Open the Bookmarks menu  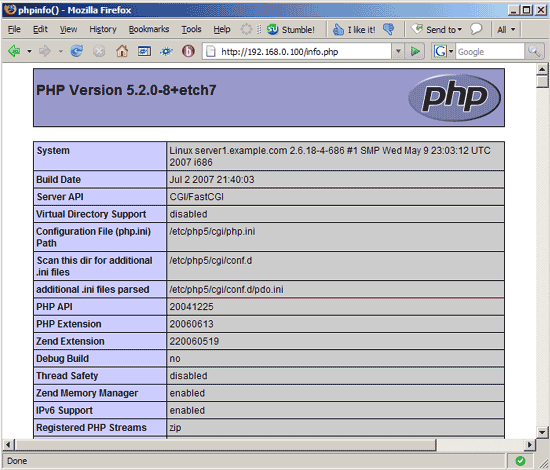pyautogui.click(x=149, y=29)
